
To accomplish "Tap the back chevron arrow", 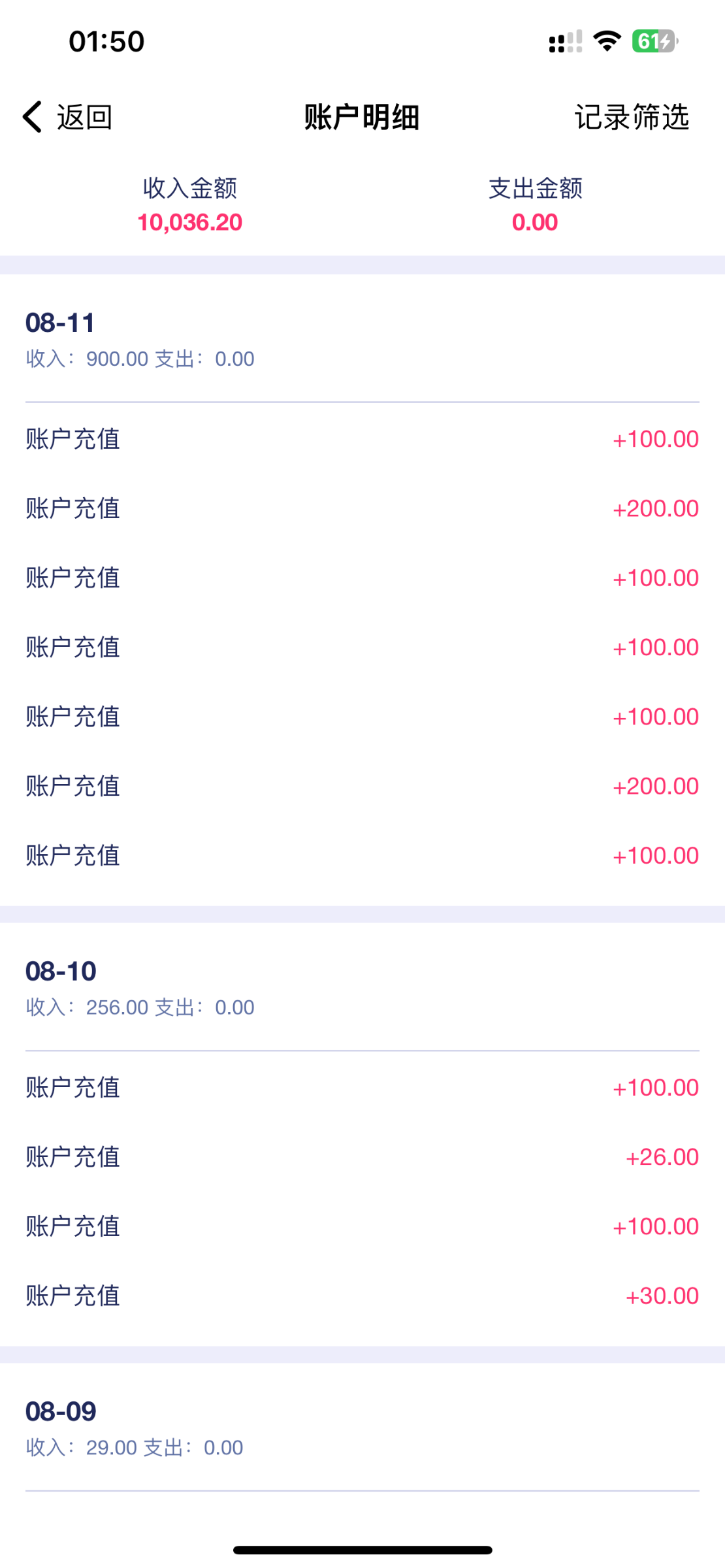I will click(x=32, y=117).
